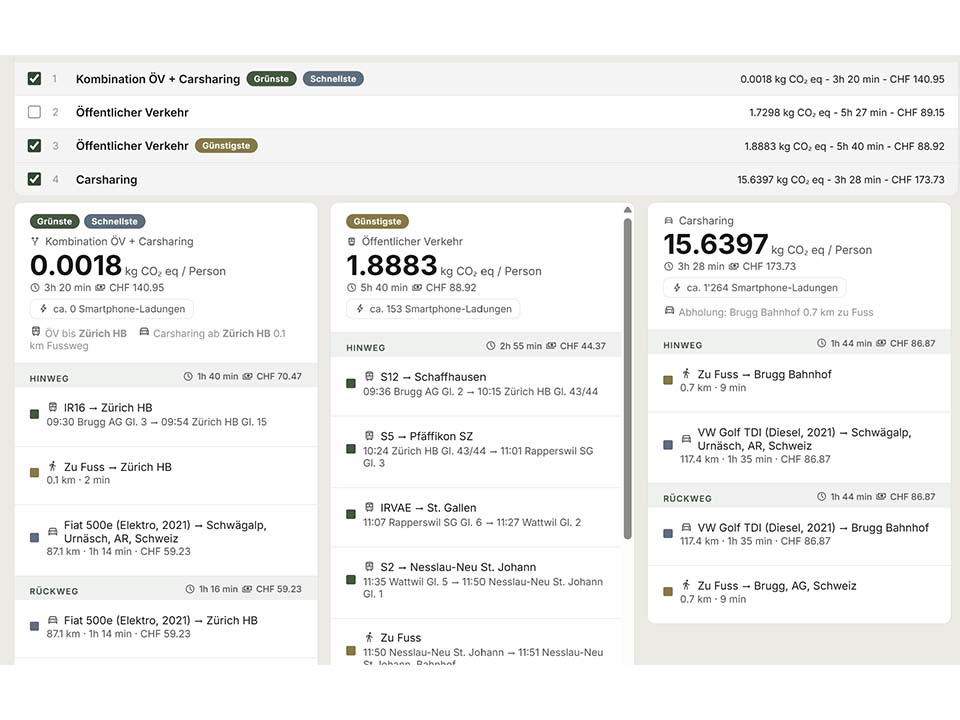Click the large '0.0018' emission value
960x720 pixels.
coord(76,265)
